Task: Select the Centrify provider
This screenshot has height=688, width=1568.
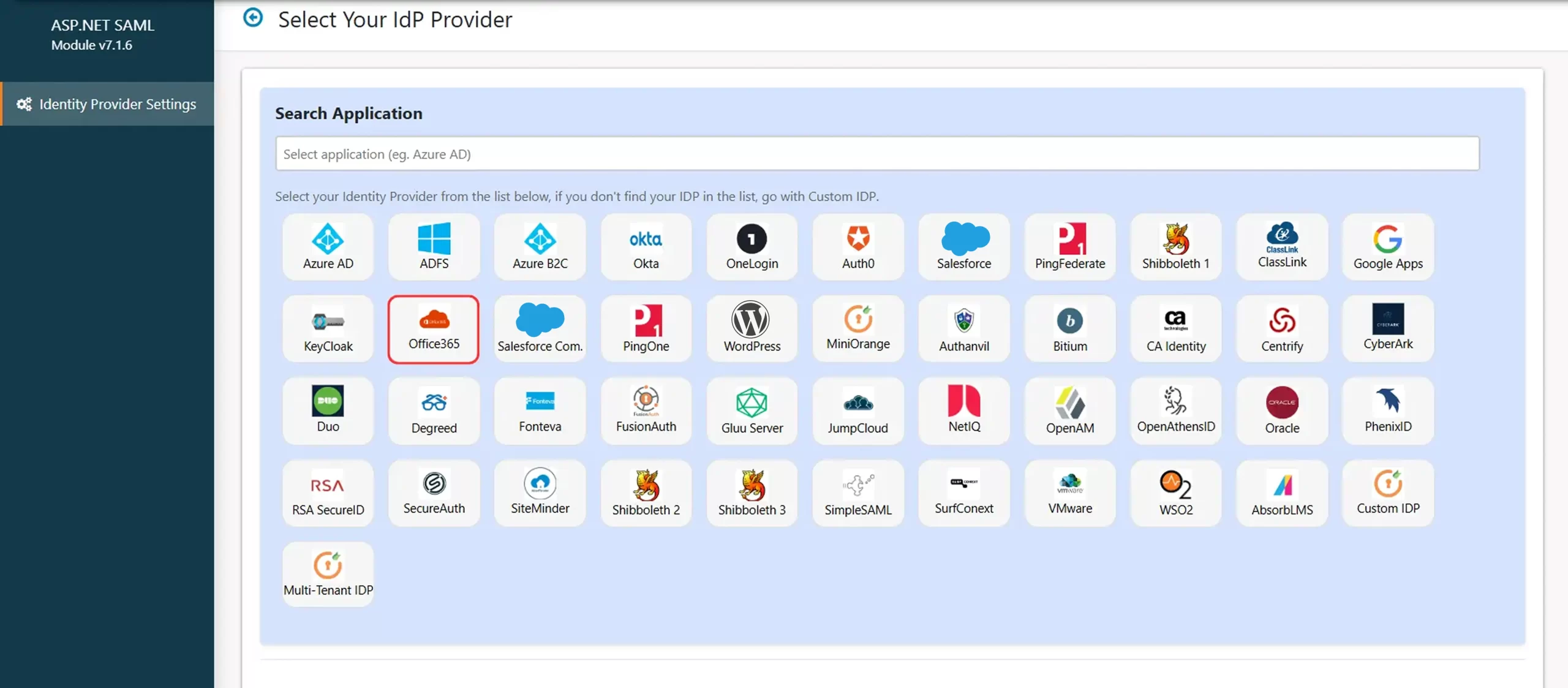Action: [x=1281, y=329]
